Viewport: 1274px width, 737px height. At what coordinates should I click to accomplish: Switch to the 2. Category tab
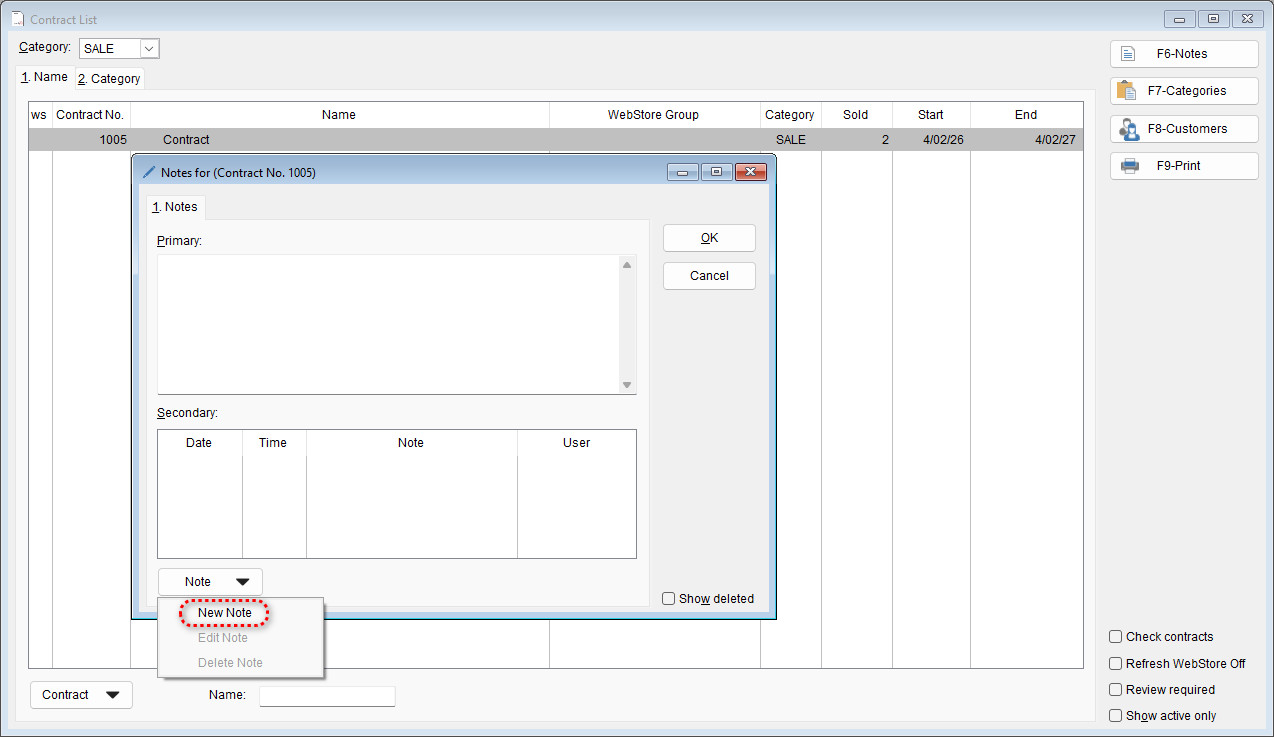point(110,79)
